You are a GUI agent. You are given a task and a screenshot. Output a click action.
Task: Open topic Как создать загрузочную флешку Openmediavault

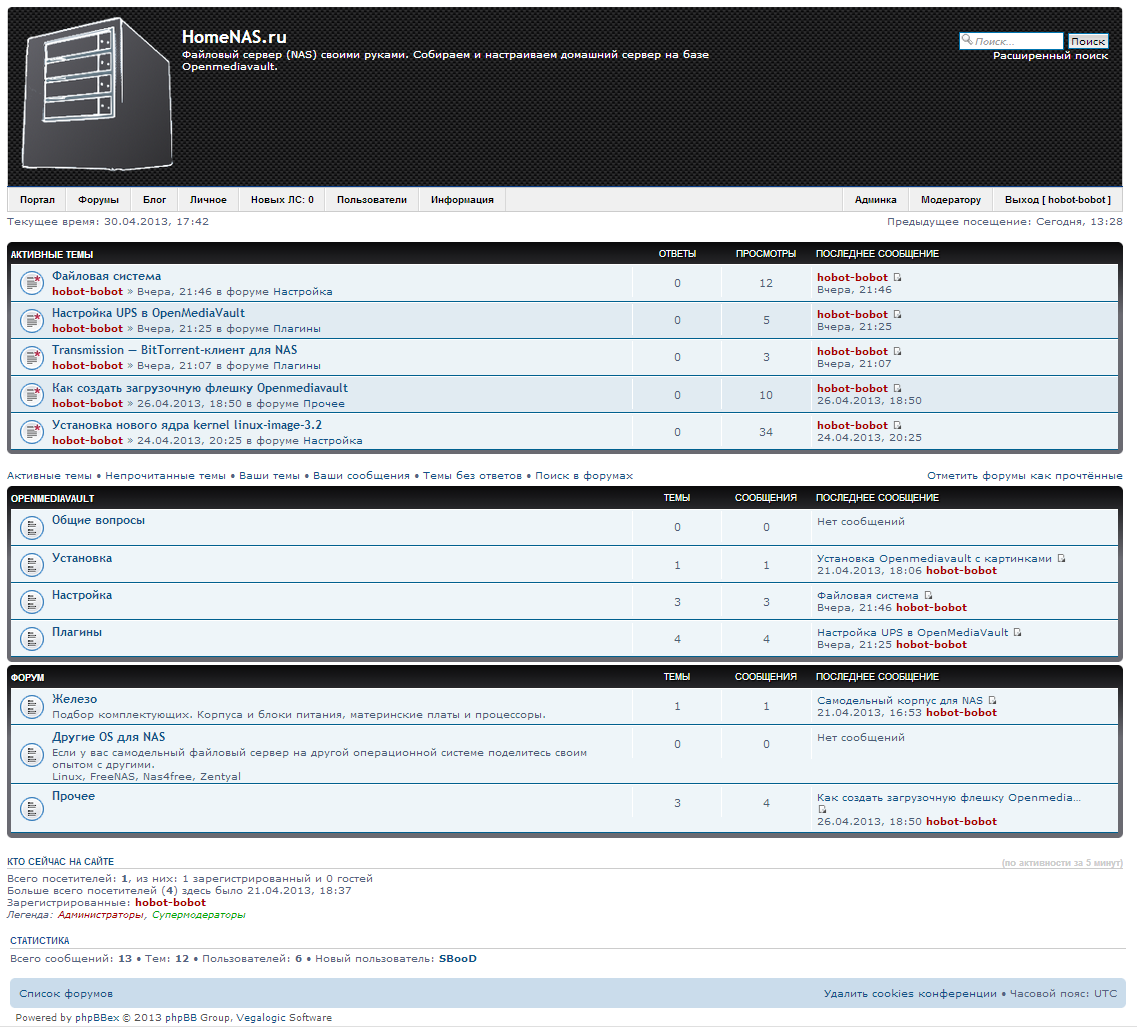200,388
